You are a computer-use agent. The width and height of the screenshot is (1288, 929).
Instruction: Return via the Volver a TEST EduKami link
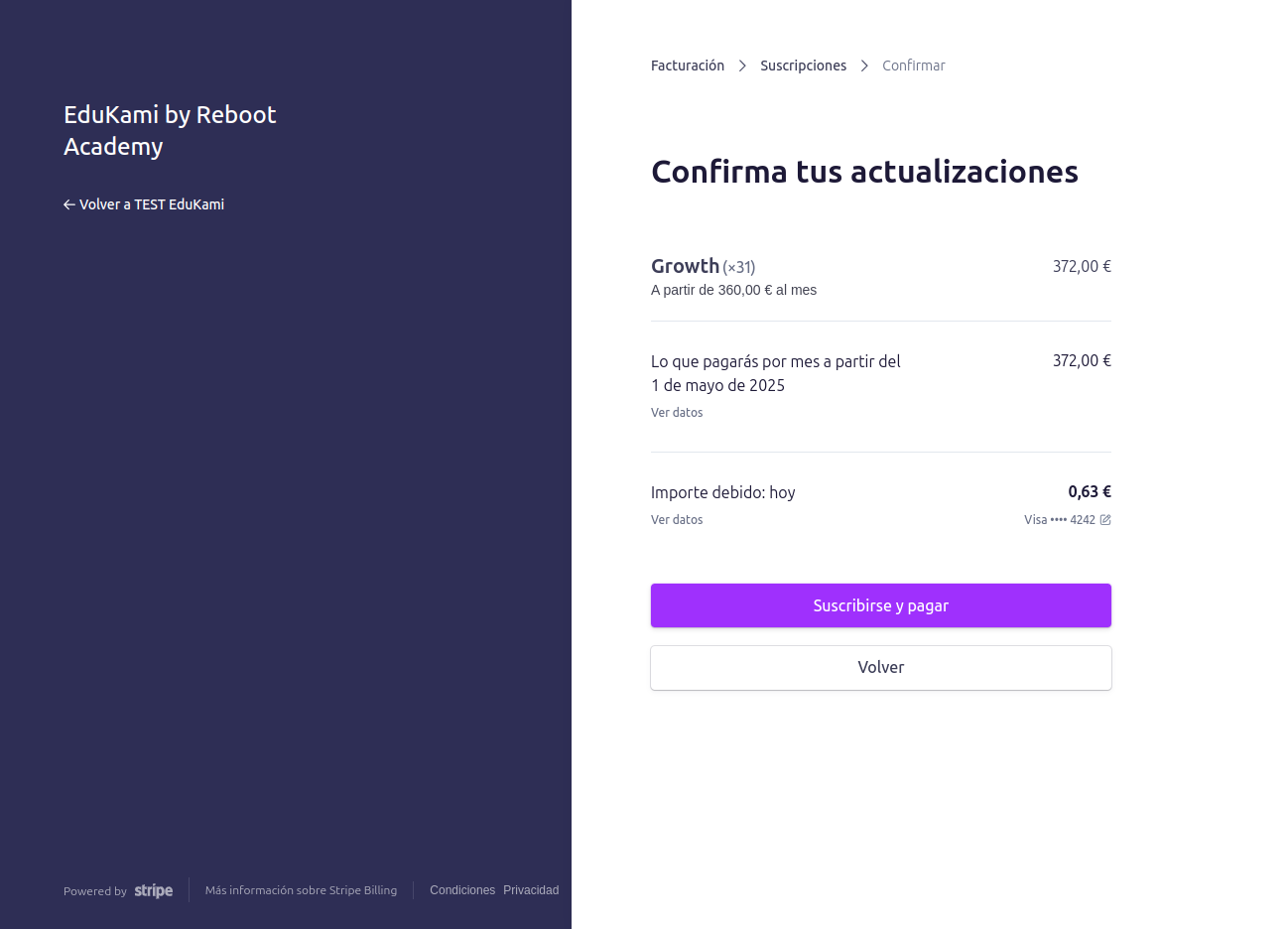[x=152, y=204]
